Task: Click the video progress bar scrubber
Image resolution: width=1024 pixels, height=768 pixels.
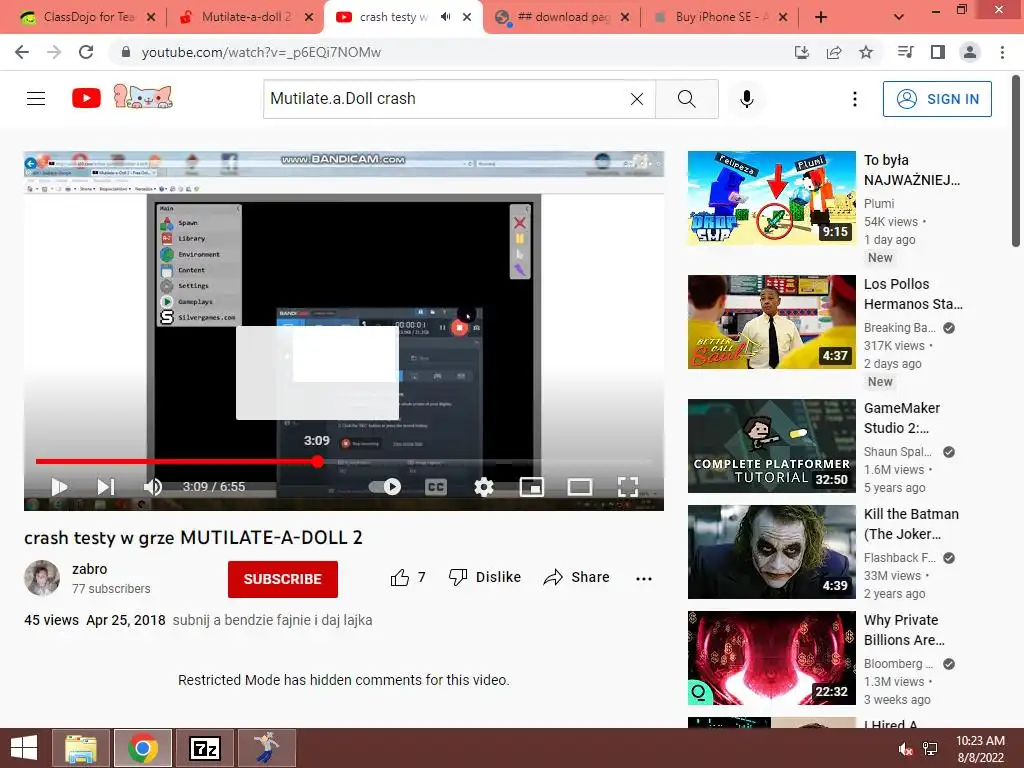Action: tap(317, 461)
